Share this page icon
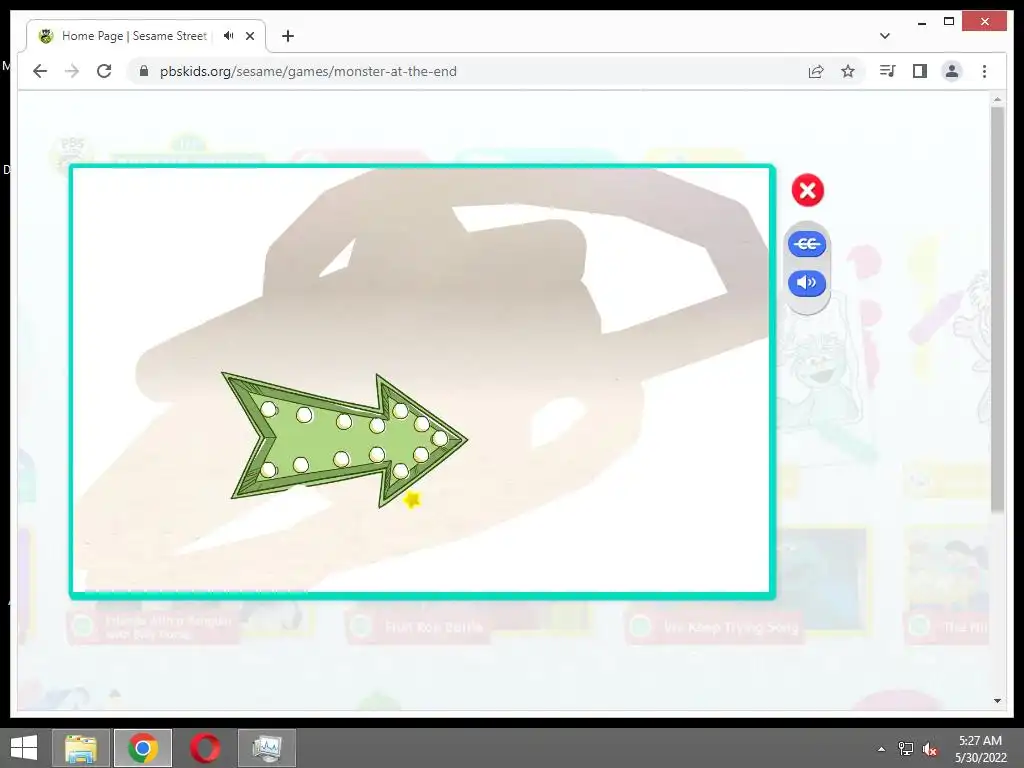This screenshot has height=768, width=1024. (816, 71)
